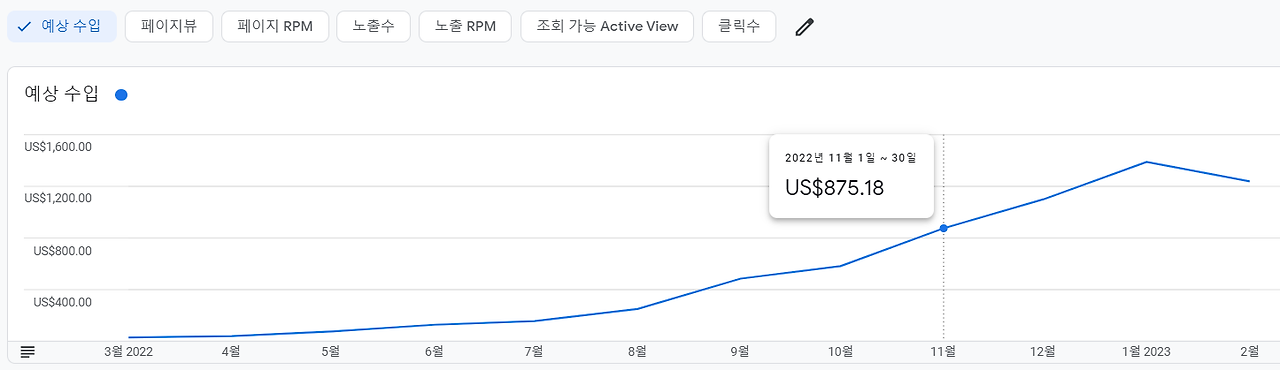
Task: Open the legend list icon at bottom-left
Action: coord(28,352)
